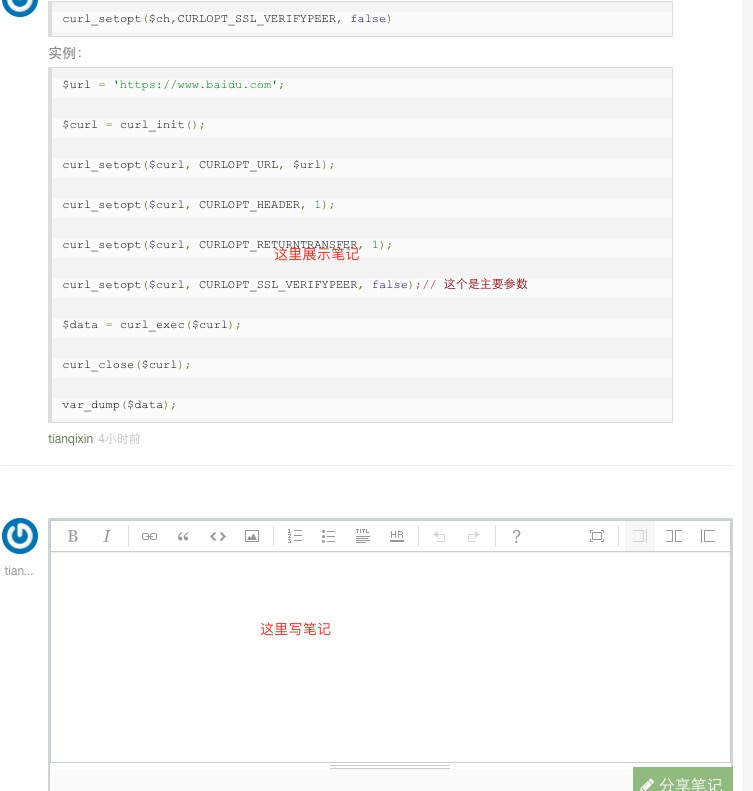
Task: Toggle bold formatting in editor
Action: pos(73,536)
